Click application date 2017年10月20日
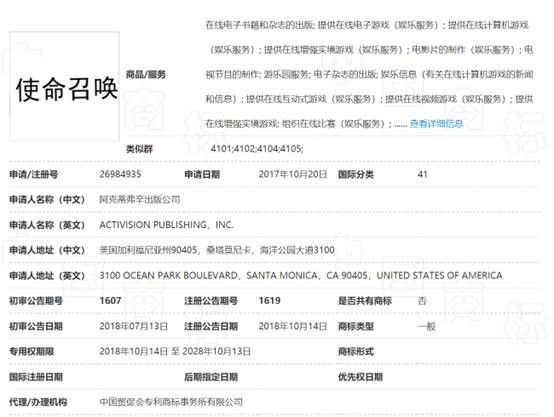This screenshot has width=554, height=417. click(x=293, y=174)
